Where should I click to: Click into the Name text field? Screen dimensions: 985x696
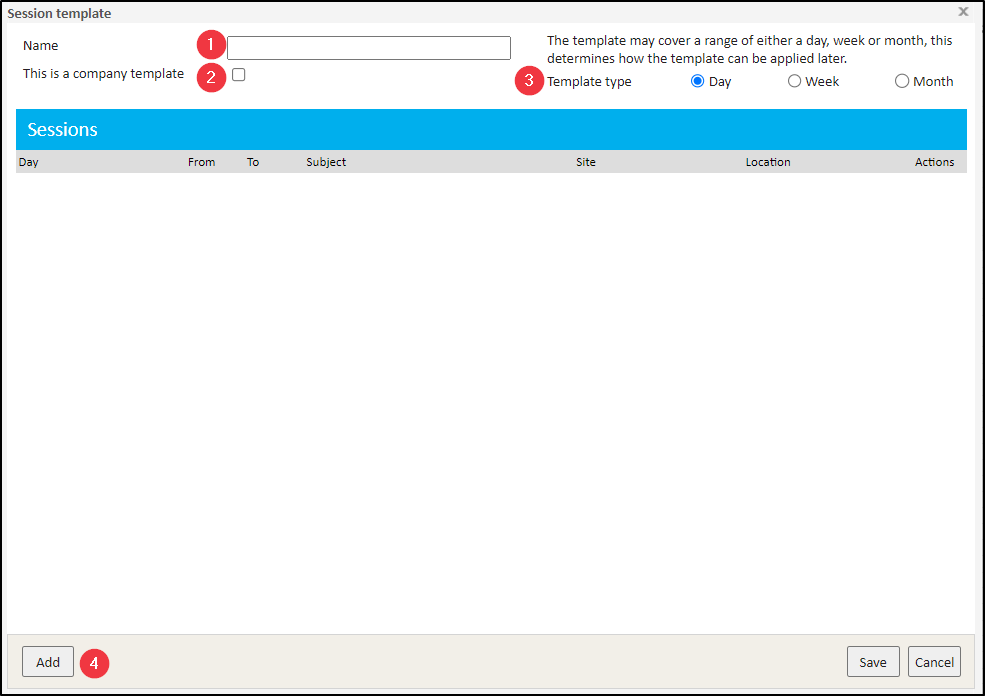coord(368,48)
